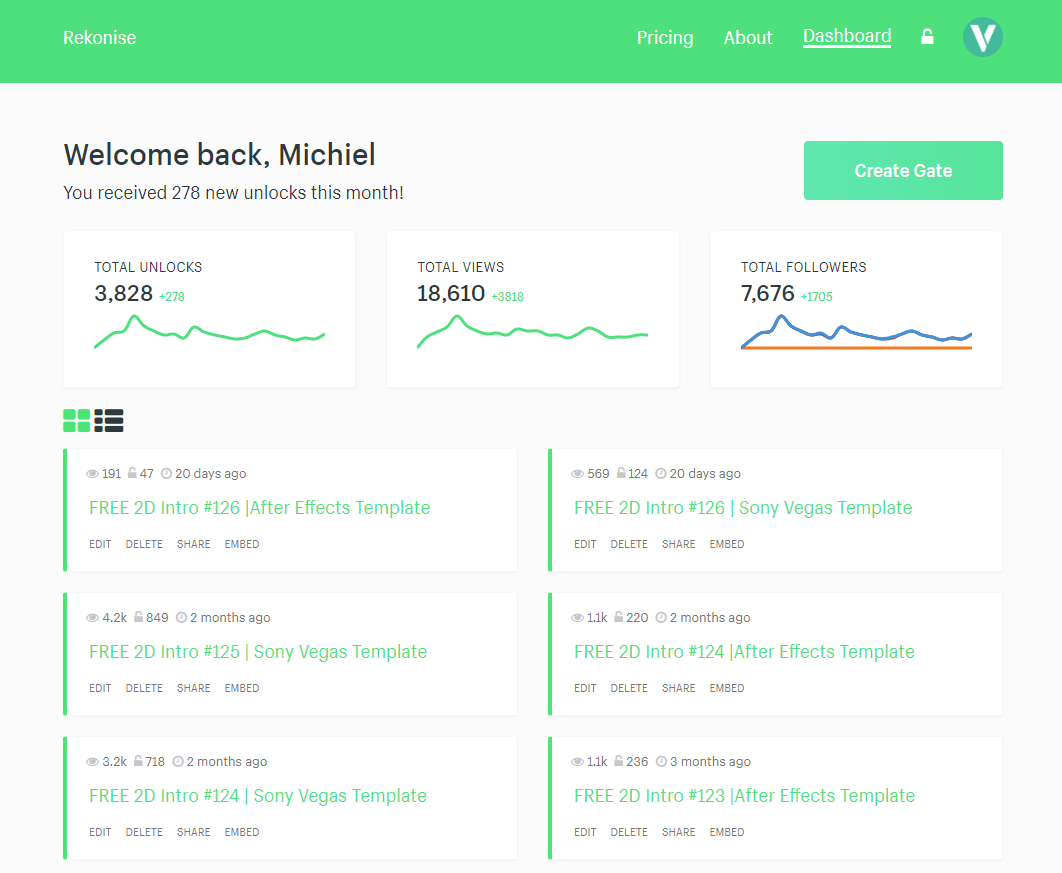The image size is (1062, 873).
Task: Open the V profile avatar
Action: pos(982,37)
